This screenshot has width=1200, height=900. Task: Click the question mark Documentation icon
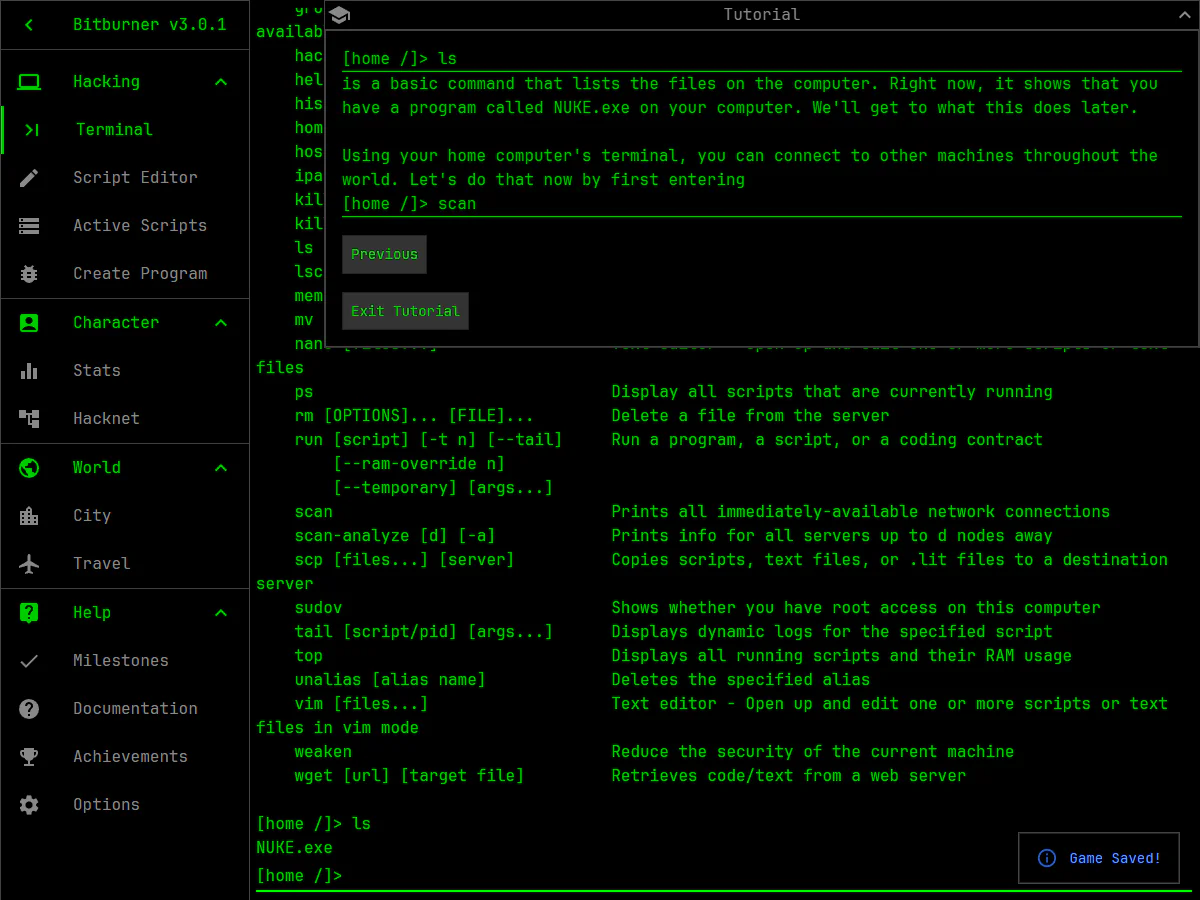click(x=29, y=709)
